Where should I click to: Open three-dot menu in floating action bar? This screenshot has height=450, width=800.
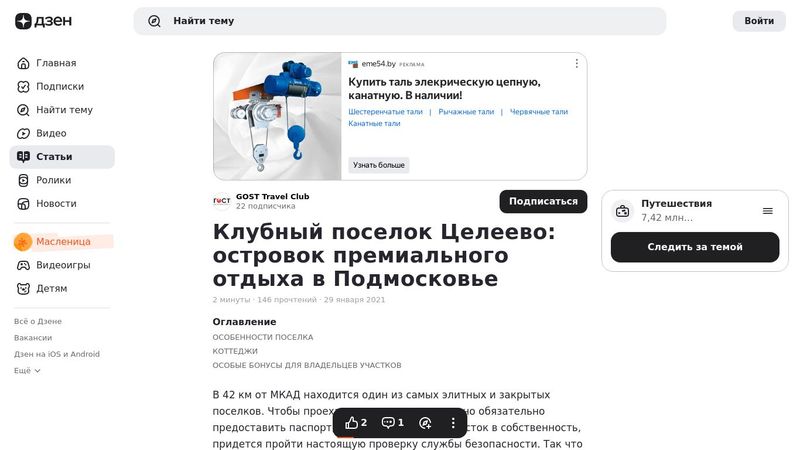point(453,422)
